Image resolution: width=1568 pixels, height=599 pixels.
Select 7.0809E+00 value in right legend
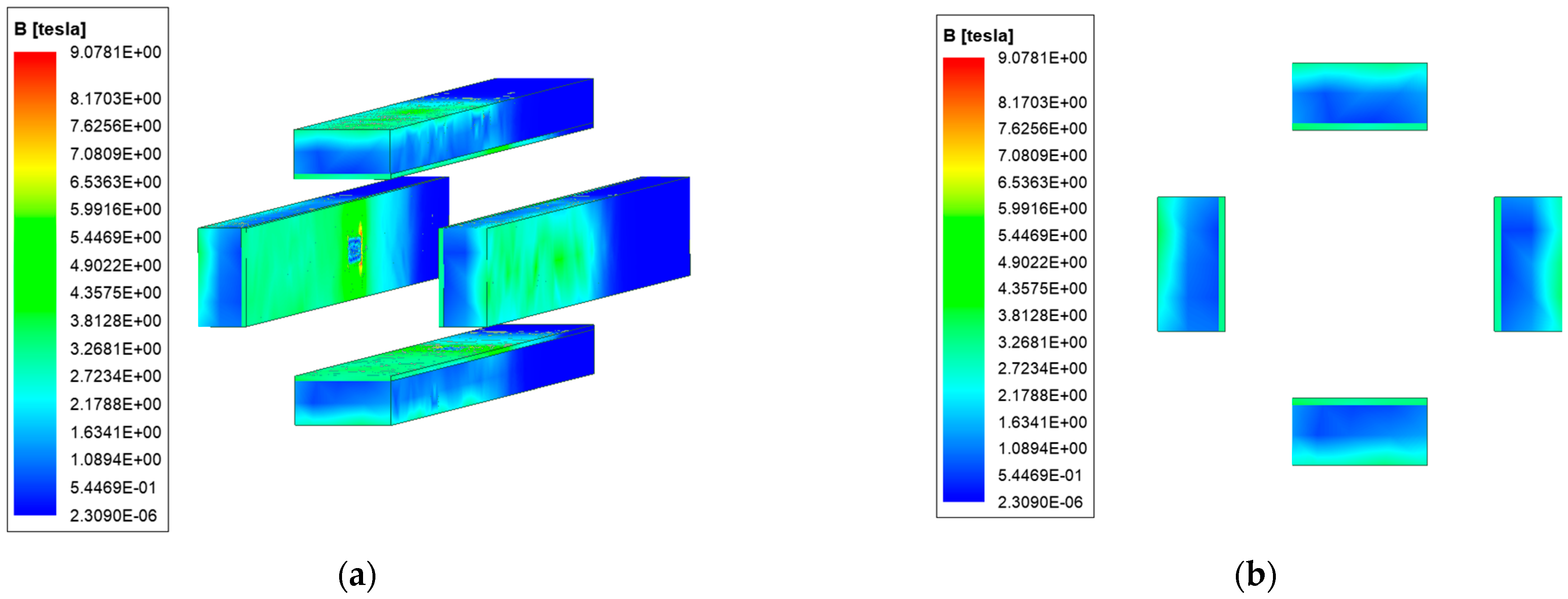click(1042, 155)
